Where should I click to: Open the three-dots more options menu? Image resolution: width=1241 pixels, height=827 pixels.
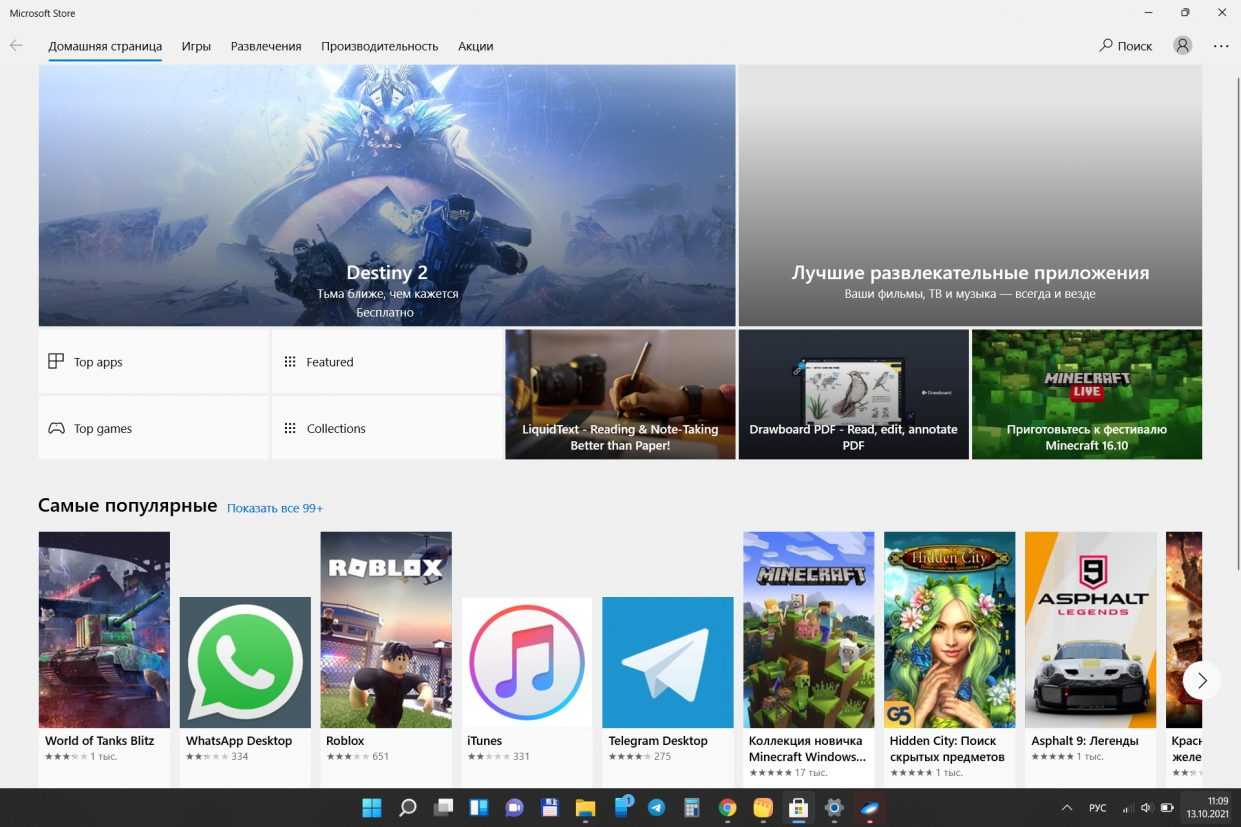pyautogui.click(x=1221, y=46)
